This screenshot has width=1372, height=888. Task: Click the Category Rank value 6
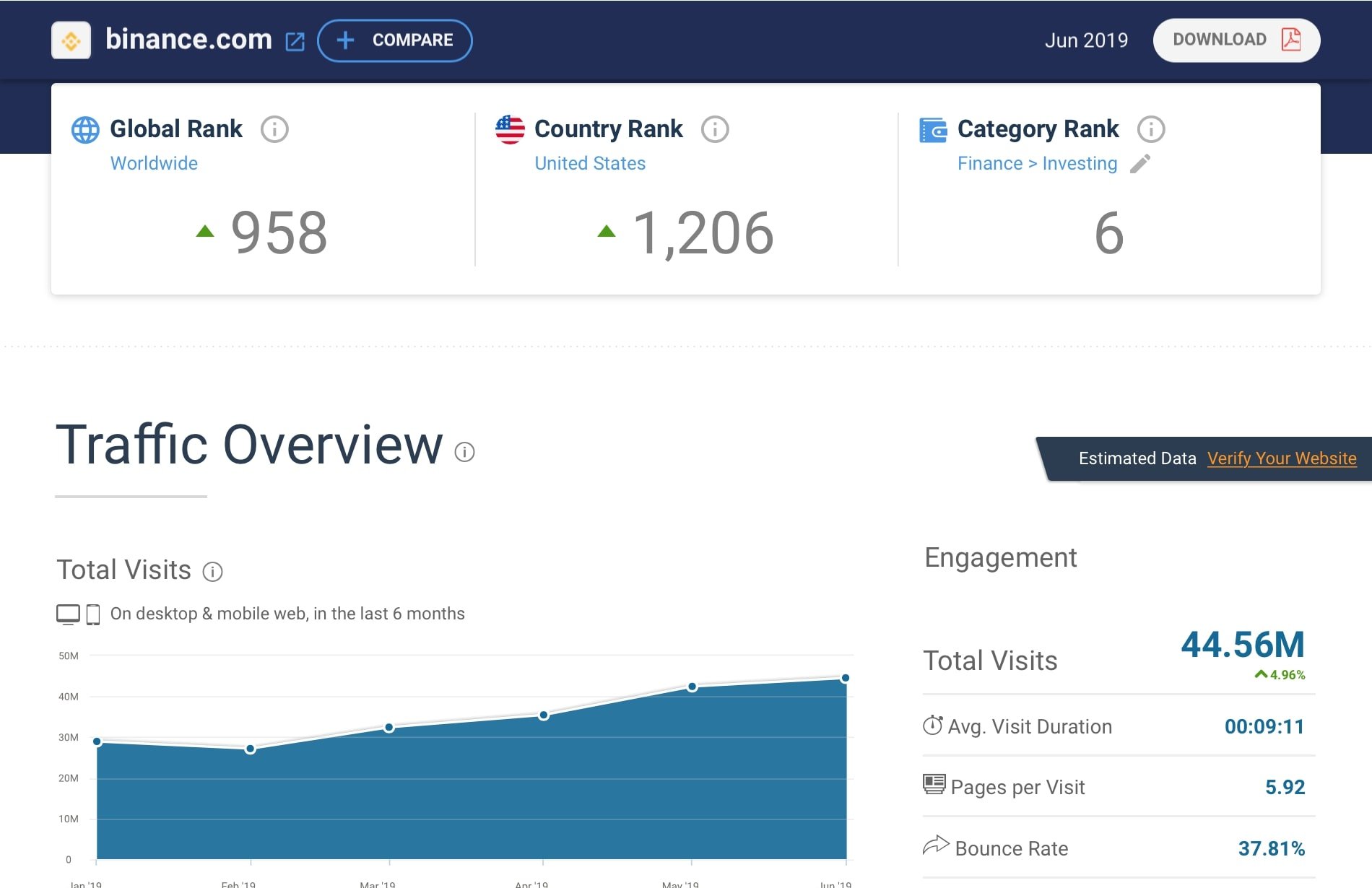(x=1109, y=233)
